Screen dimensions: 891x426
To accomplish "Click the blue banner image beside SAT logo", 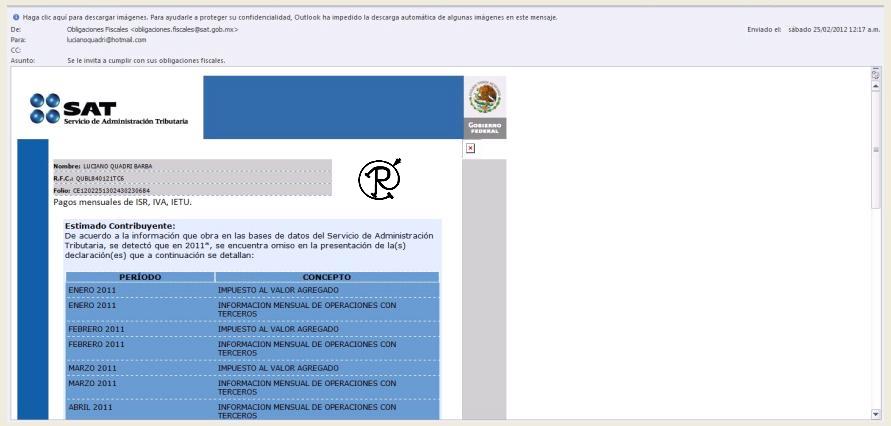I will 332,107.
